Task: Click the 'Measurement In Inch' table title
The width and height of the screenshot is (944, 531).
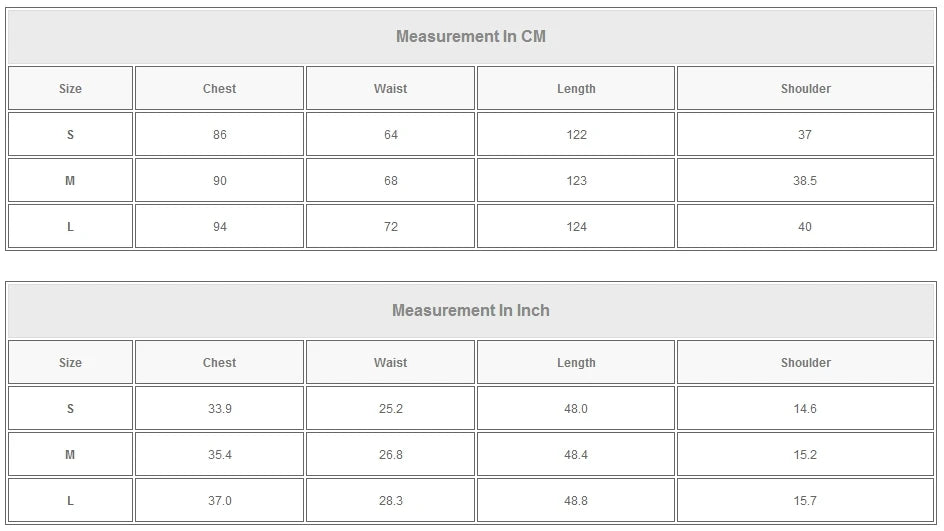Action: (x=471, y=311)
